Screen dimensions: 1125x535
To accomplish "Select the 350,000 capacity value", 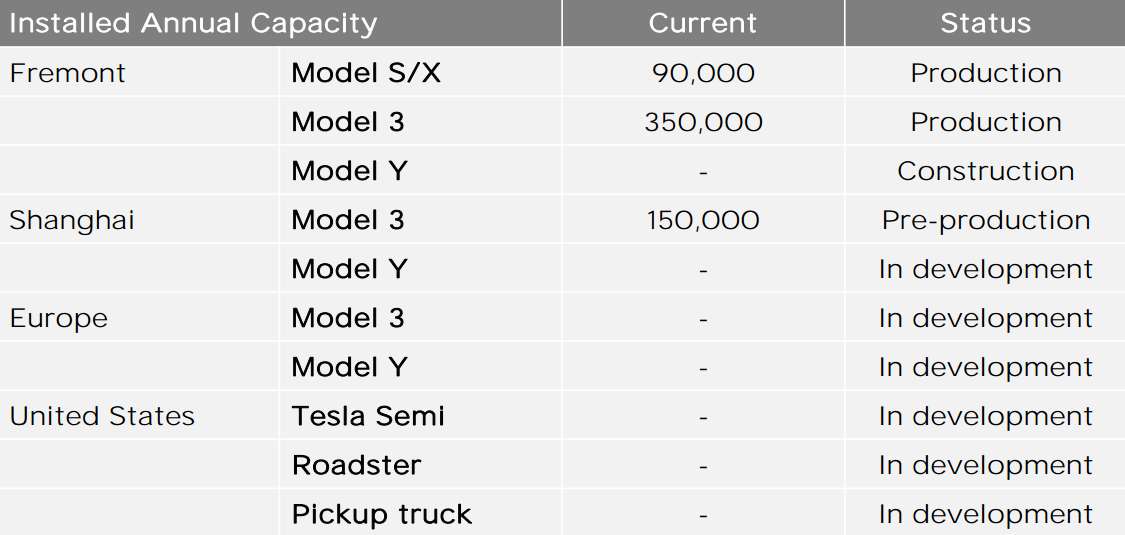I will click(703, 122).
